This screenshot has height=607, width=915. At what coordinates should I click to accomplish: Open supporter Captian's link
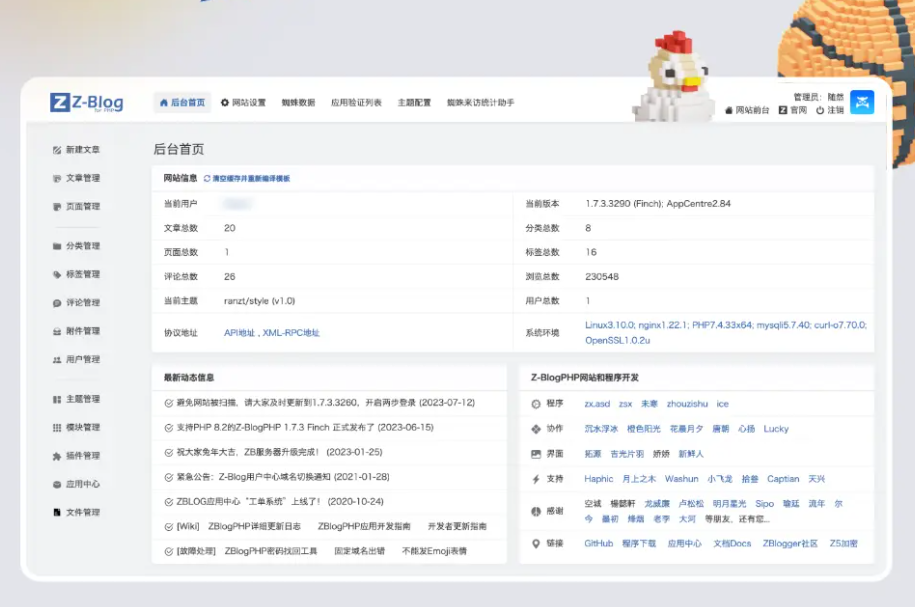click(x=783, y=479)
